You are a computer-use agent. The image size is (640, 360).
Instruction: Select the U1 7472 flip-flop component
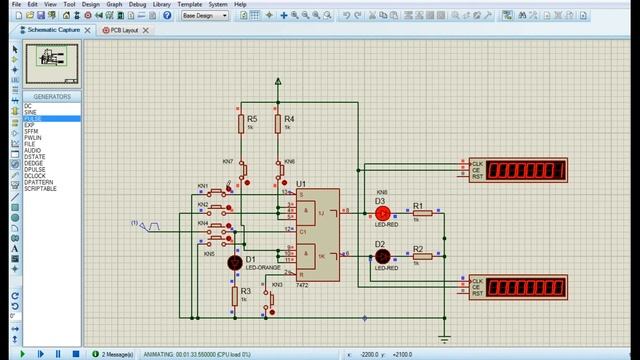318,235
